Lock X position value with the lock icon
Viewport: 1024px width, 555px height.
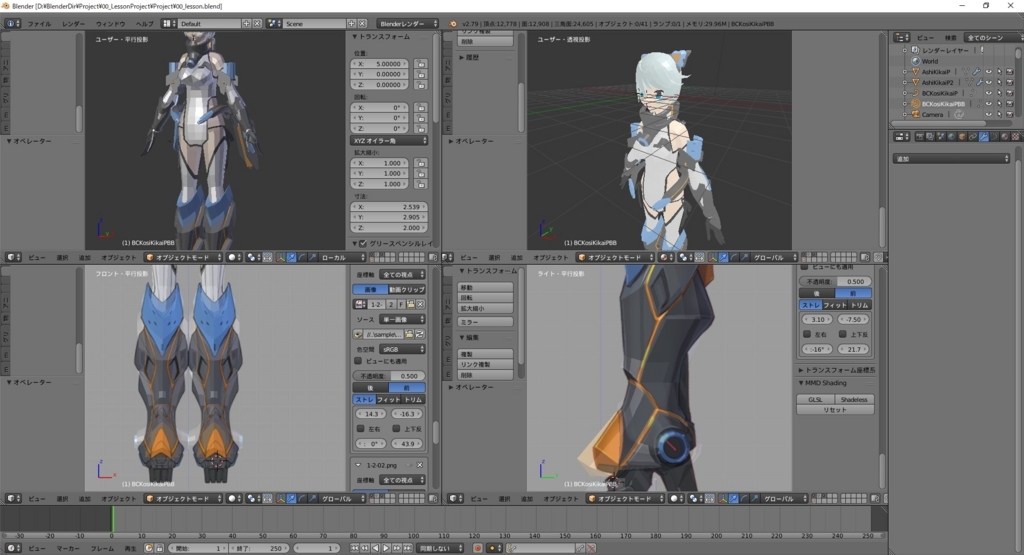click(420, 64)
